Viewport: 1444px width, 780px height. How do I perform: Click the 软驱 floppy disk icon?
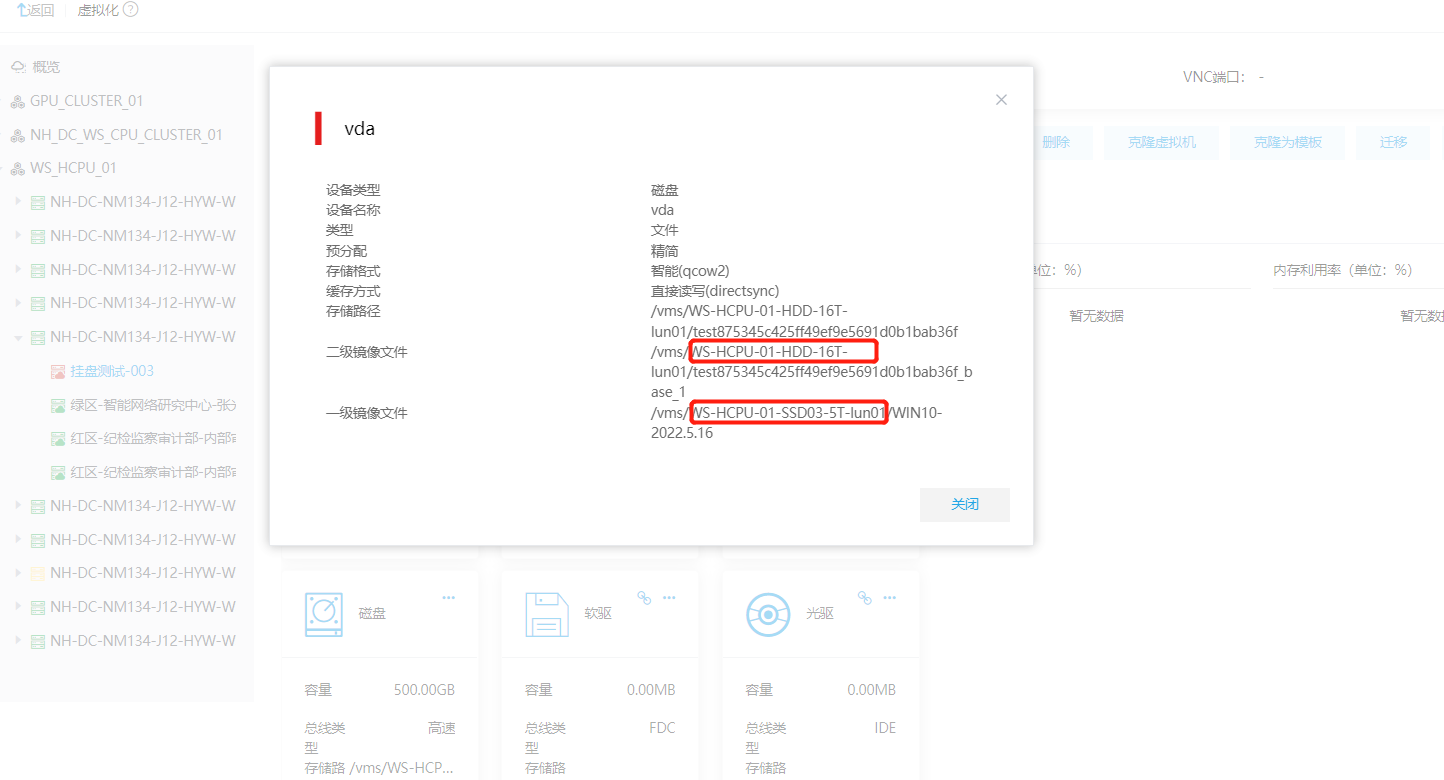546,613
